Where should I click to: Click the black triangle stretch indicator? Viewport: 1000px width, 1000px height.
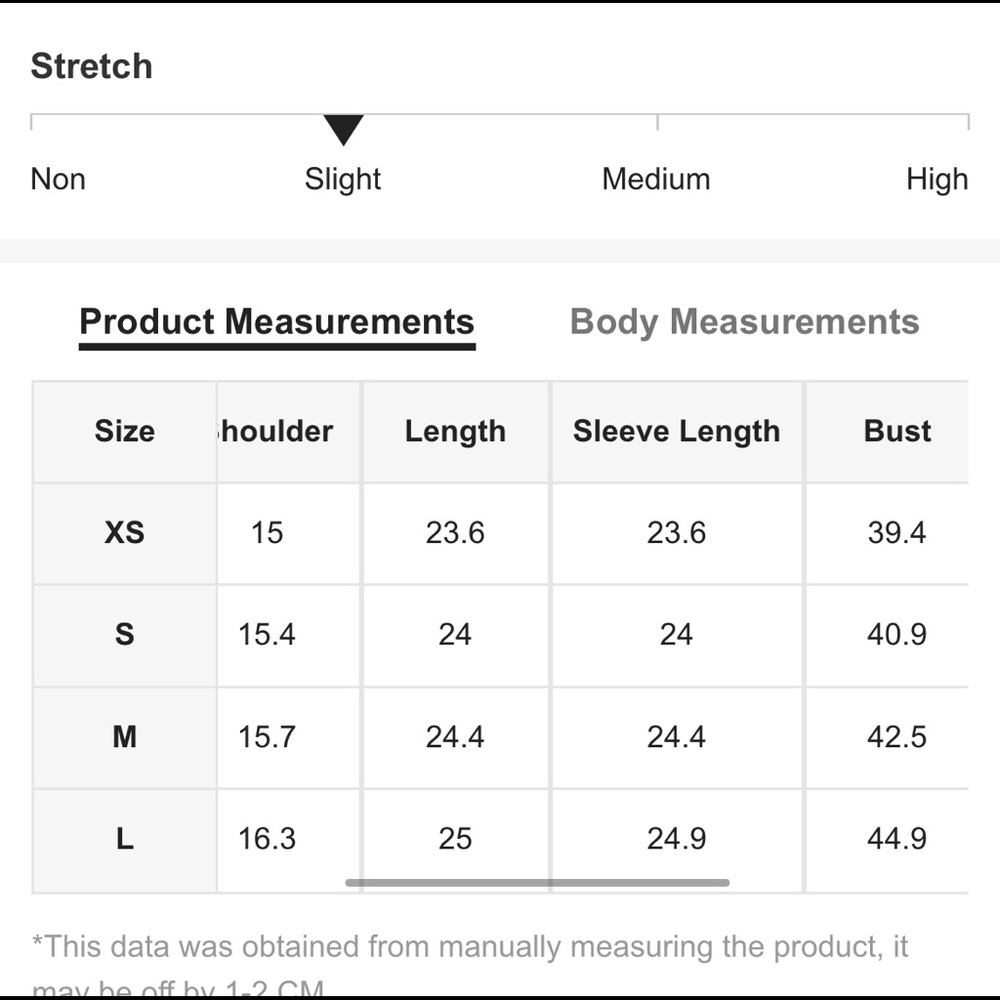point(343,130)
